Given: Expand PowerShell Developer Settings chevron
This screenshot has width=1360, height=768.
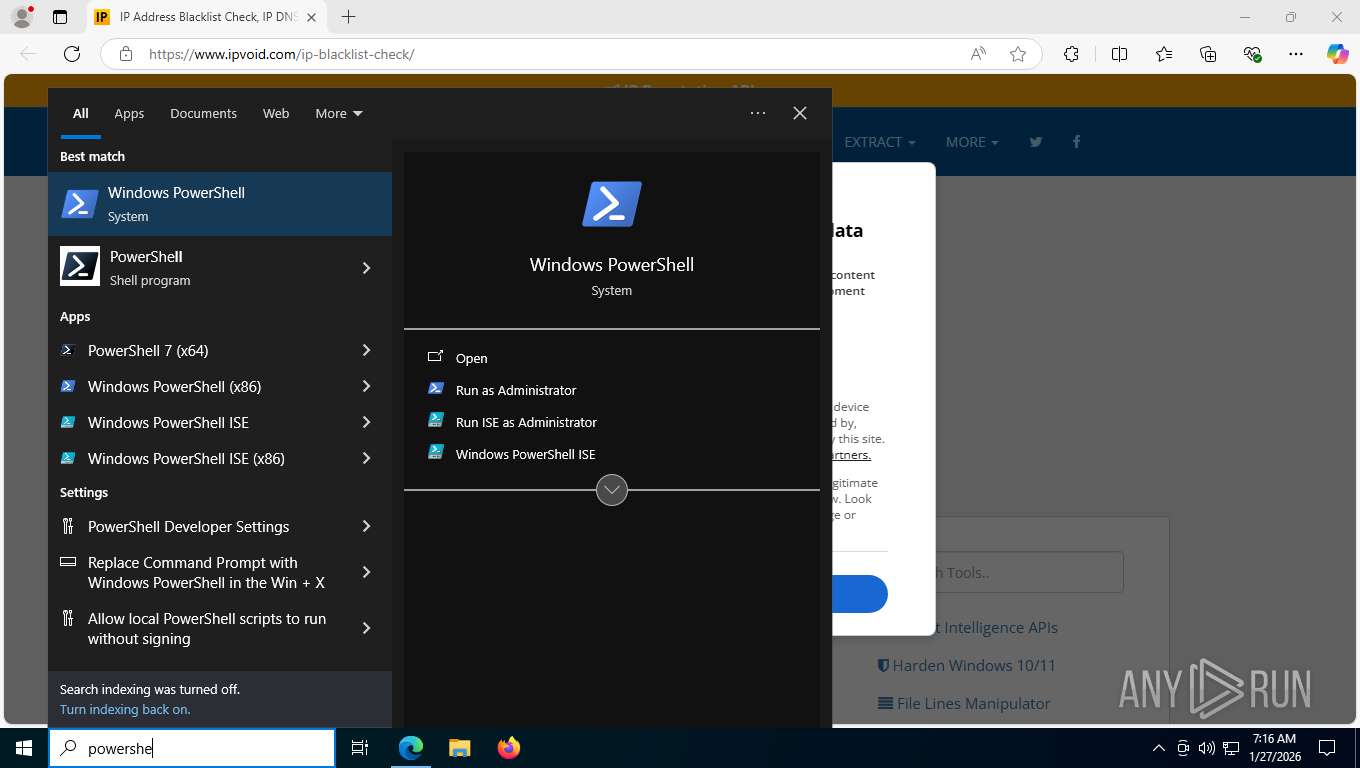Looking at the screenshot, I should tap(366, 526).
